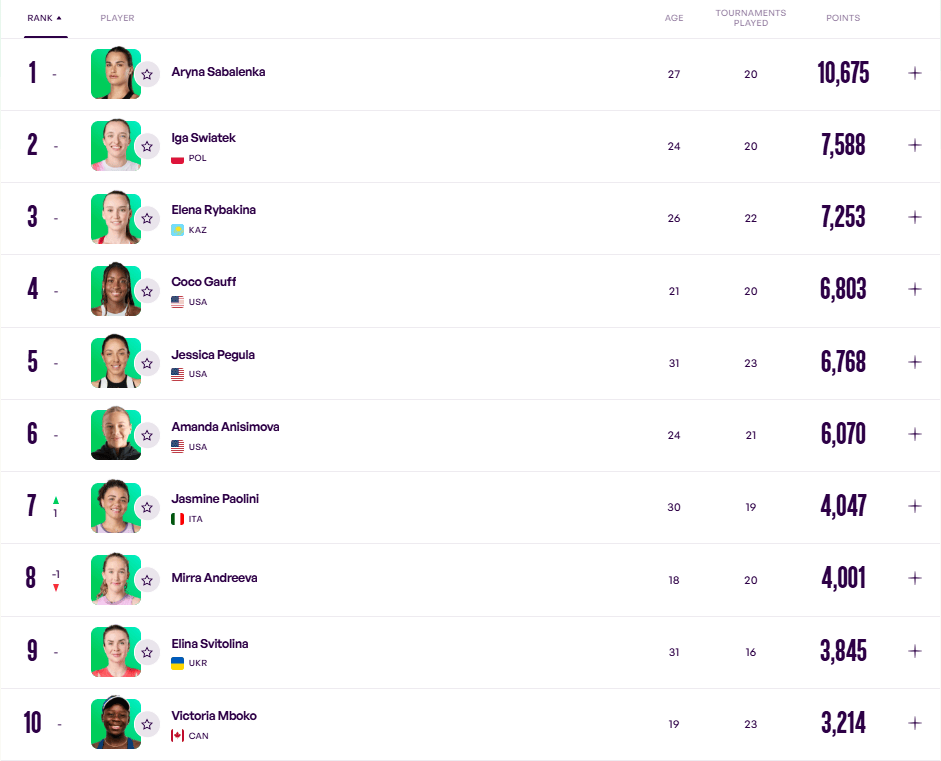The width and height of the screenshot is (941, 761).
Task: Toggle favorite star for Iga Swiatek
Action: tap(147, 146)
